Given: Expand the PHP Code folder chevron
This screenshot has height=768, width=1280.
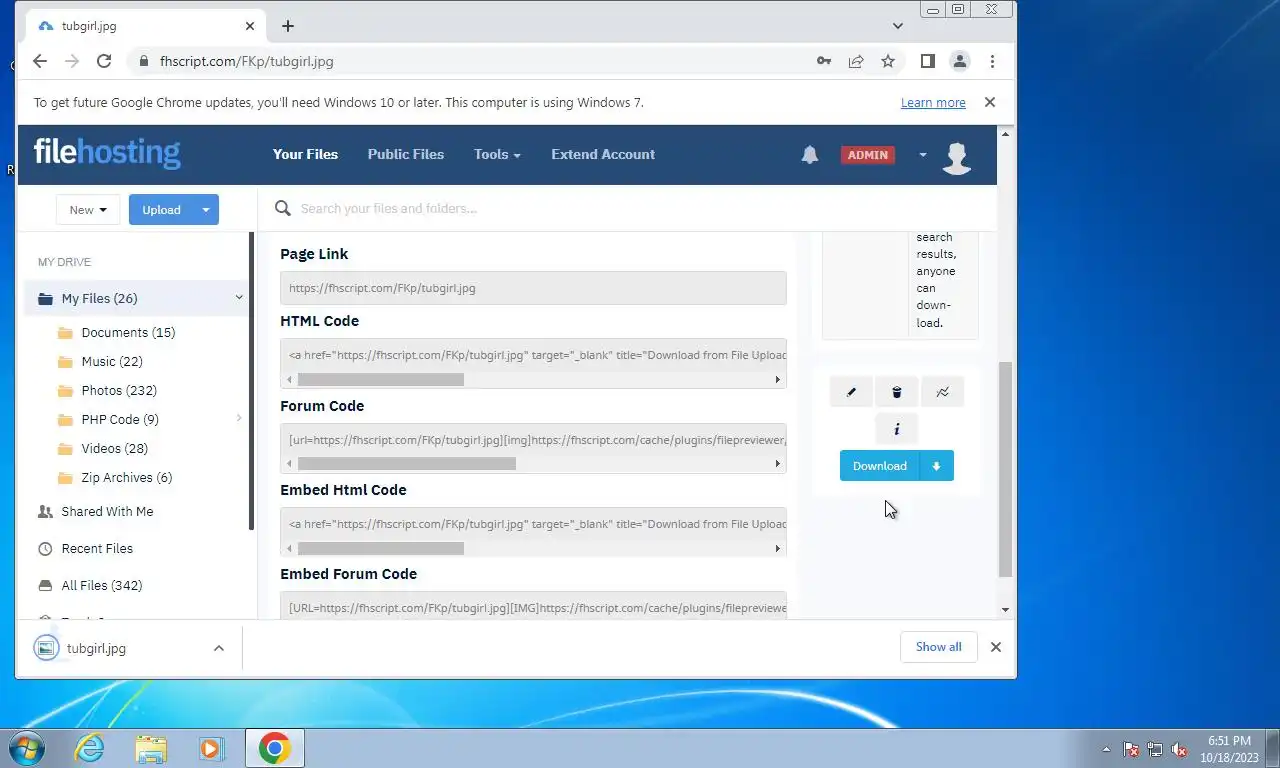Looking at the screenshot, I should click(239, 418).
